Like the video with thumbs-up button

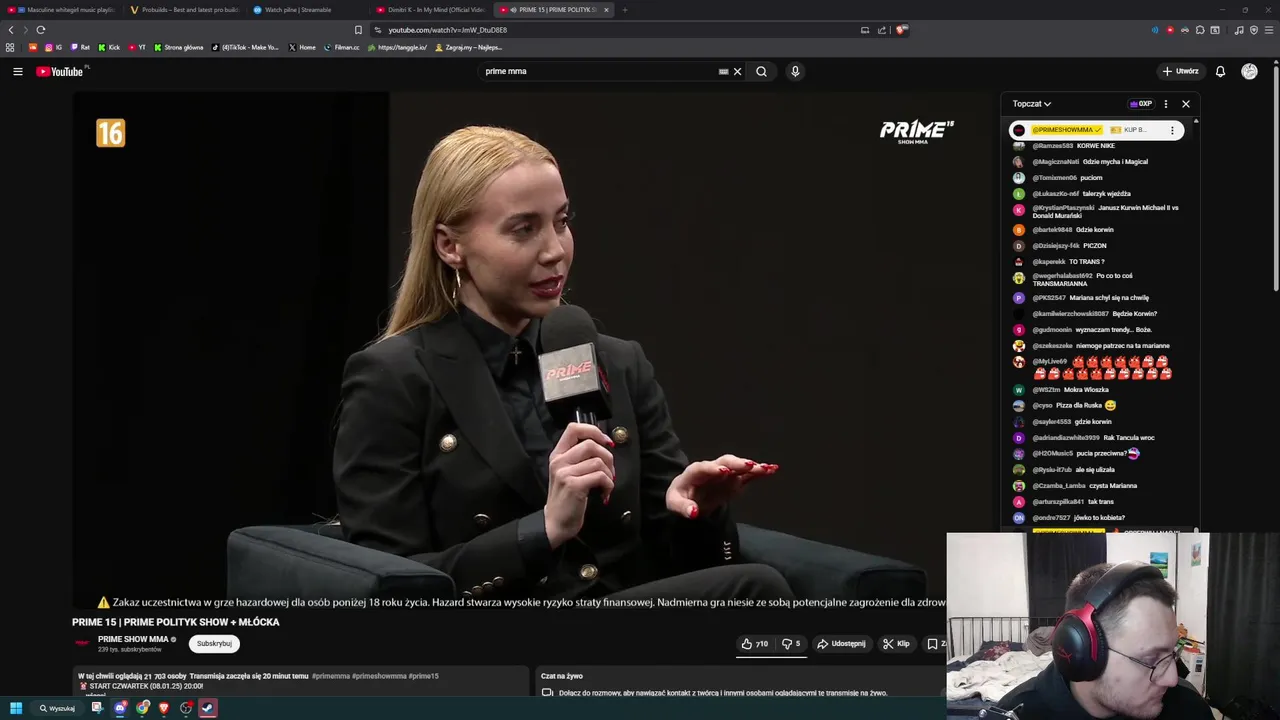(755, 644)
